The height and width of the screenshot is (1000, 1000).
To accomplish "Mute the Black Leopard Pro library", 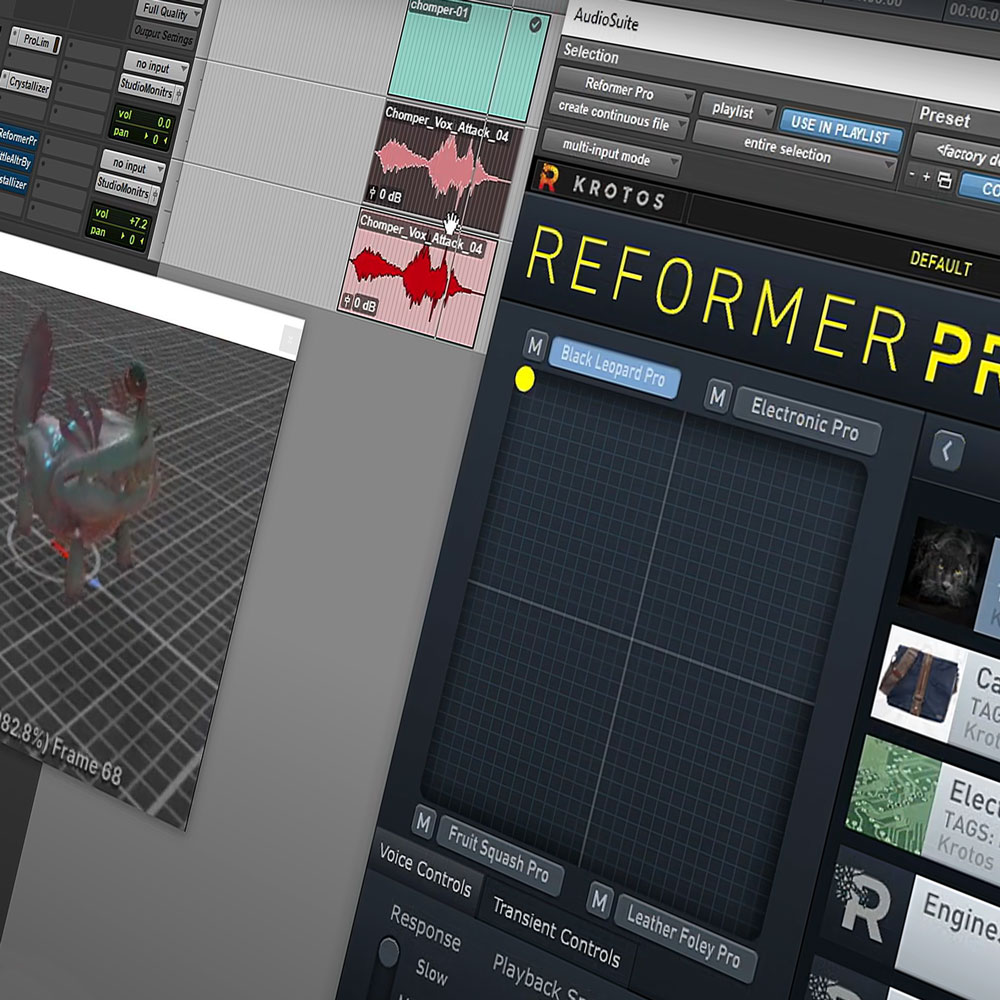I will pos(536,347).
